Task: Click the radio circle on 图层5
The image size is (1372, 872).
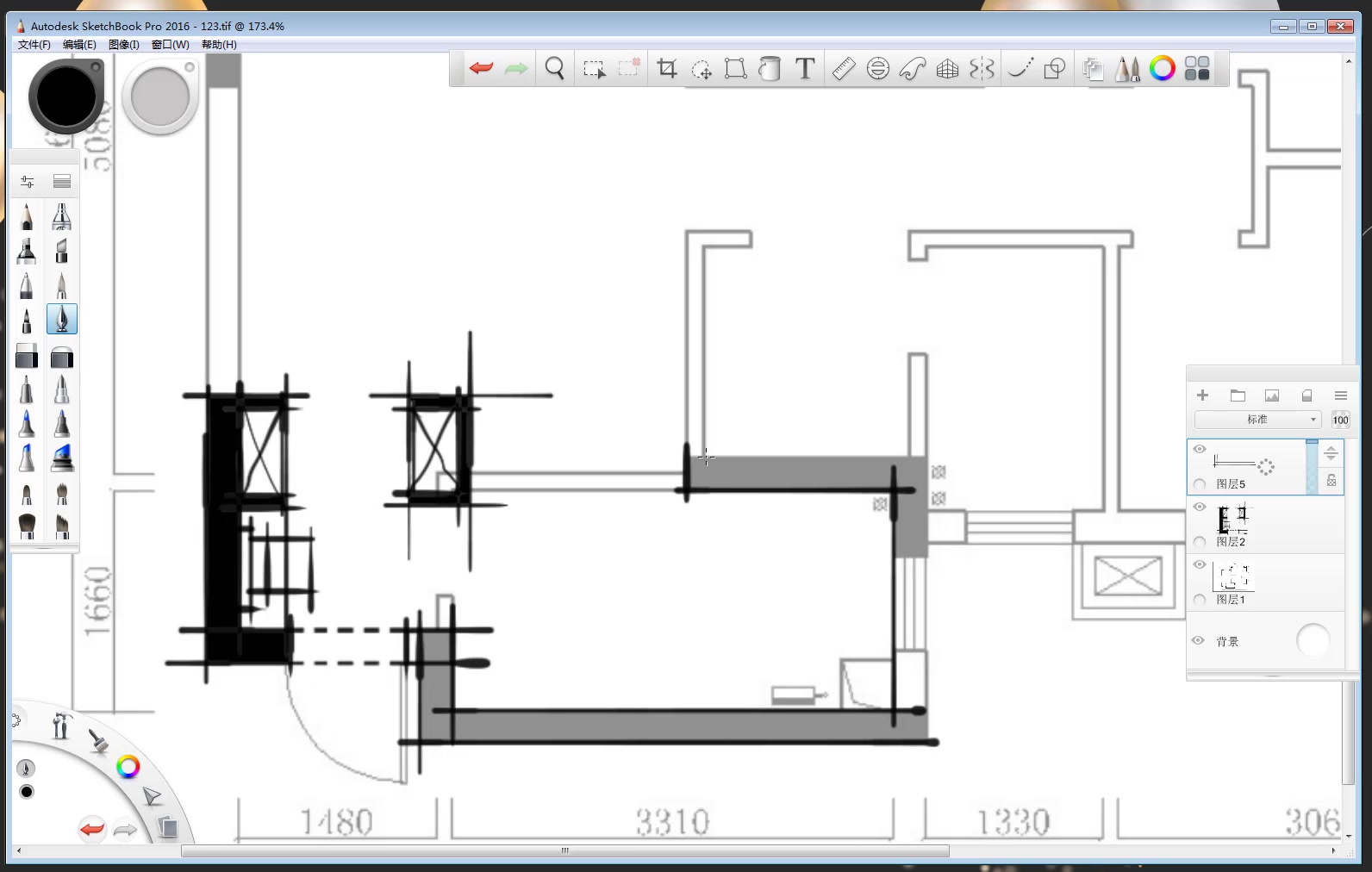Action: point(1200,484)
